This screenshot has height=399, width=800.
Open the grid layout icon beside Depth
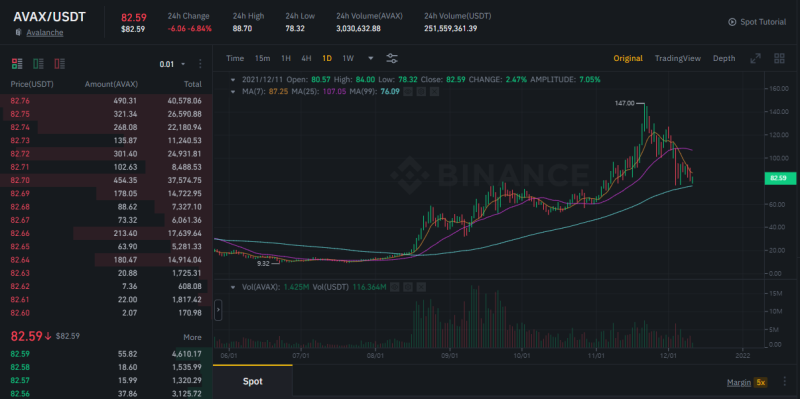779,58
